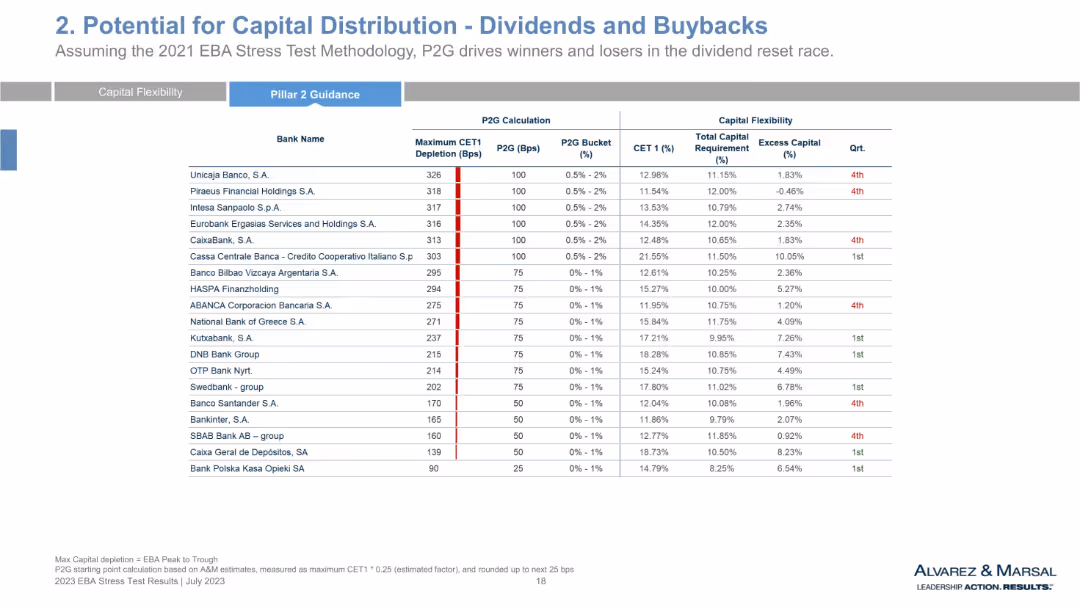Select National Bank of Greece S.A.

pos(247,322)
